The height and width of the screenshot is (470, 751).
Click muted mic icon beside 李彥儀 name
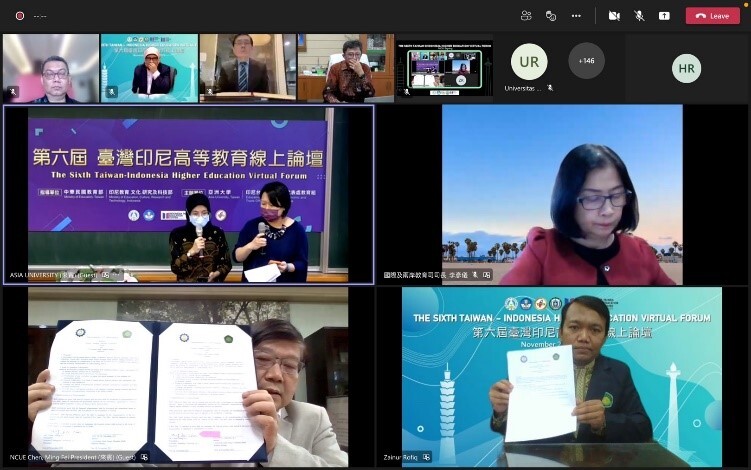(475, 275)
